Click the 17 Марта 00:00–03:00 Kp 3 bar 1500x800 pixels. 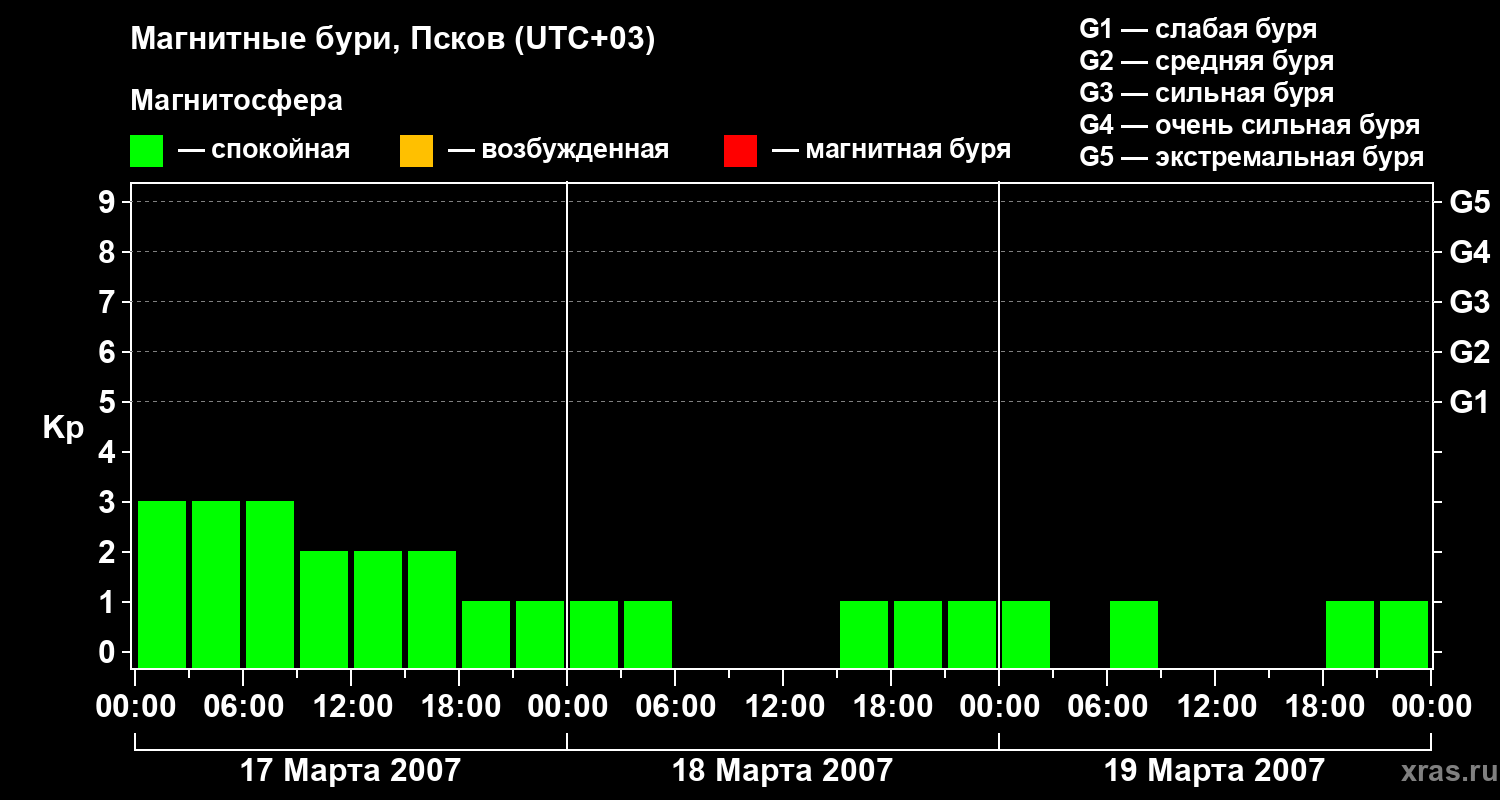(162, 584)
